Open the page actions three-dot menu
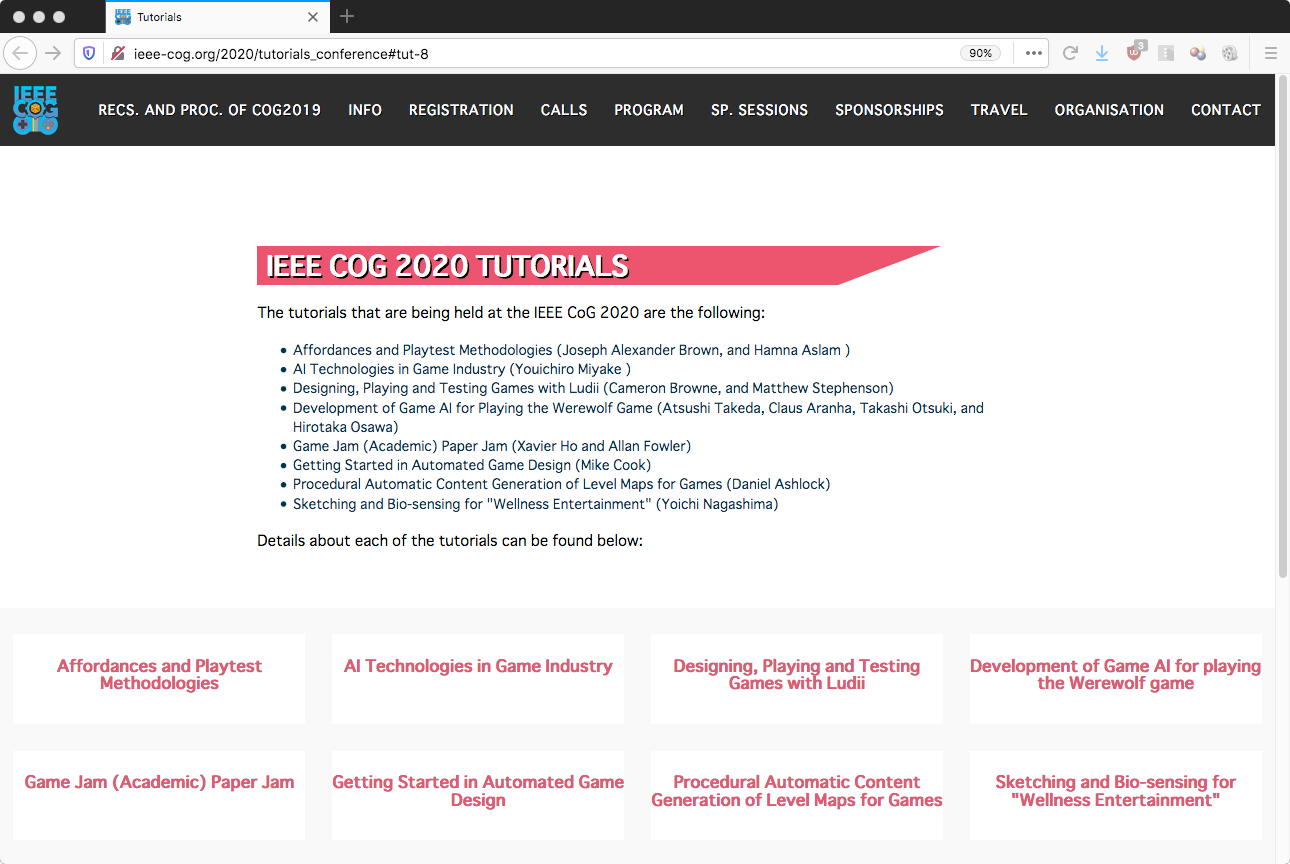 pyautogui.click(x=1034, y=53)
